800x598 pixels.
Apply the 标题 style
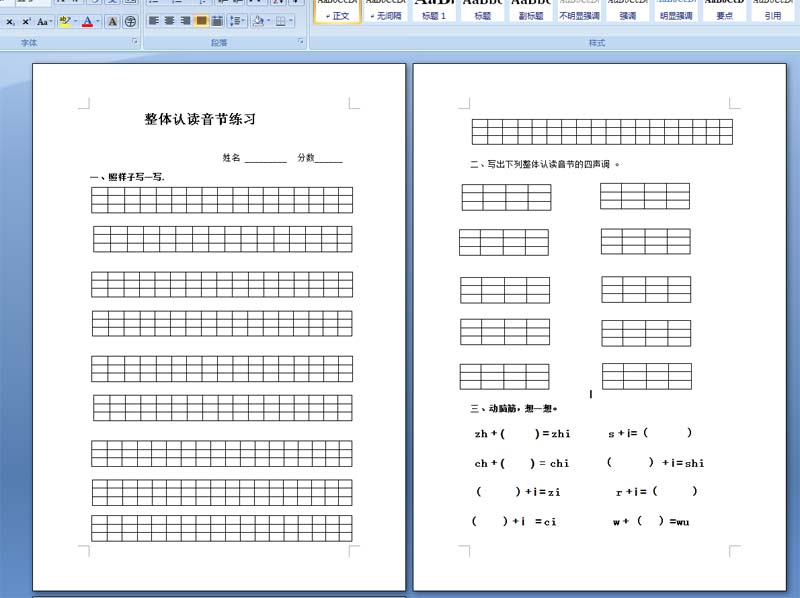click(x=483, y=11)
